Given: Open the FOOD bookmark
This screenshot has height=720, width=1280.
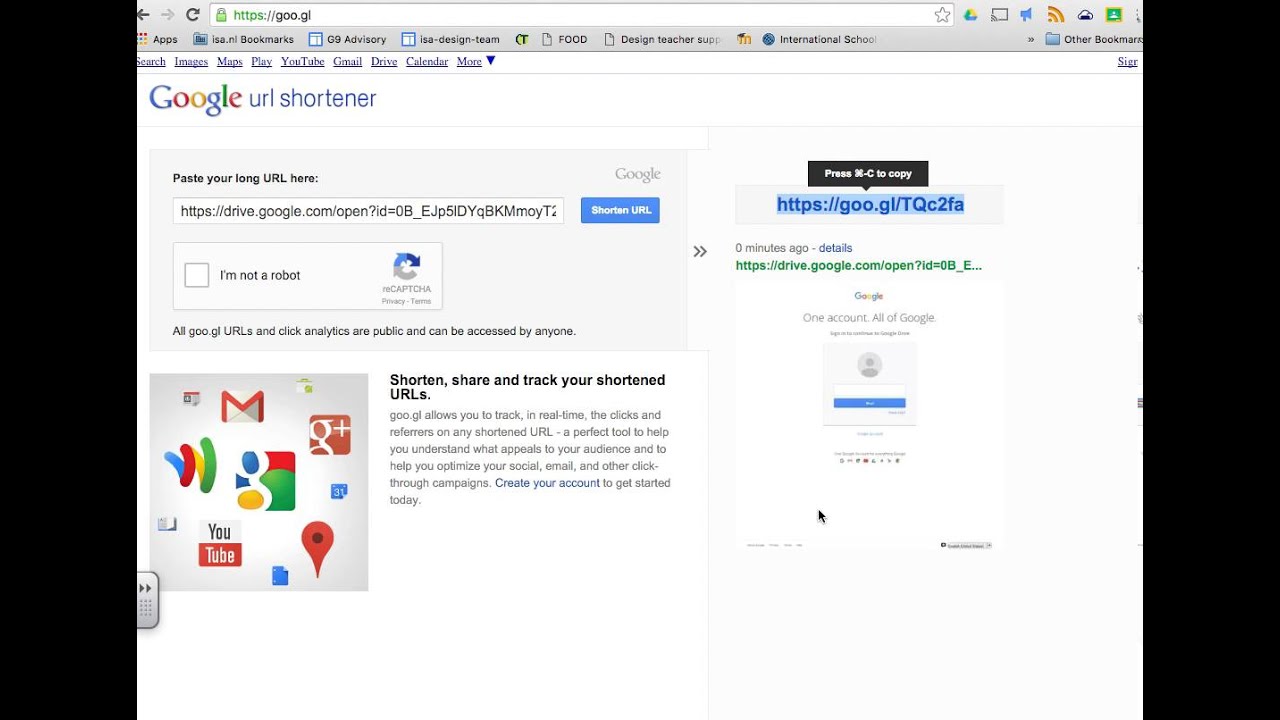Looking at the screenshot, I should tap(564, 40).
